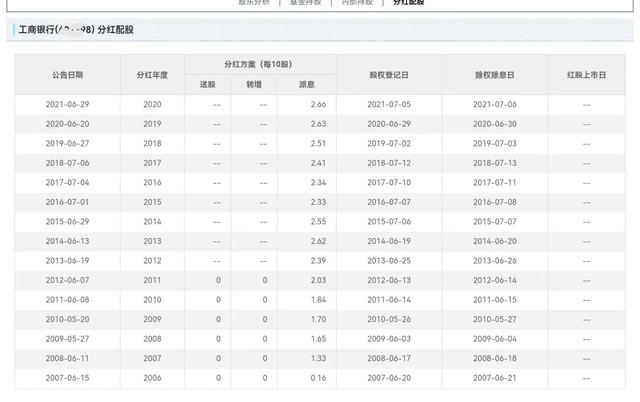Select record date 2019-07-02

(x=389, y=144)
